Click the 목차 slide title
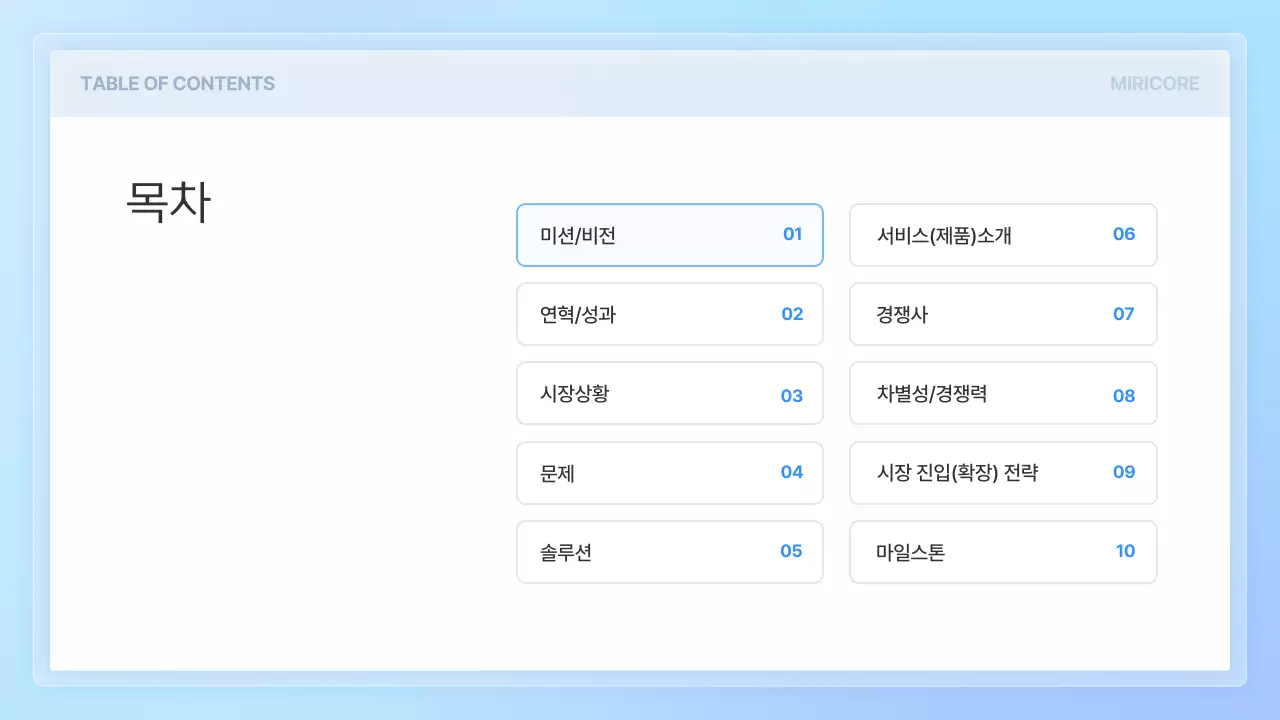 point(167,201)
